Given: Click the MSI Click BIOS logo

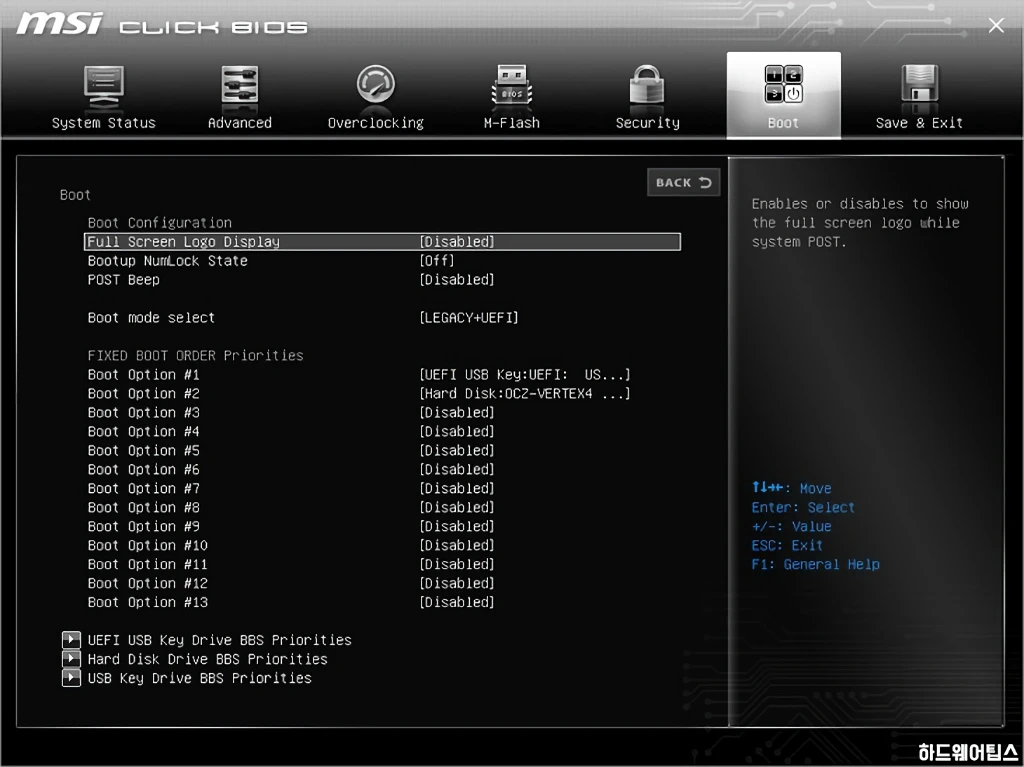Looking at the screenshot, I should pos(161,25).
